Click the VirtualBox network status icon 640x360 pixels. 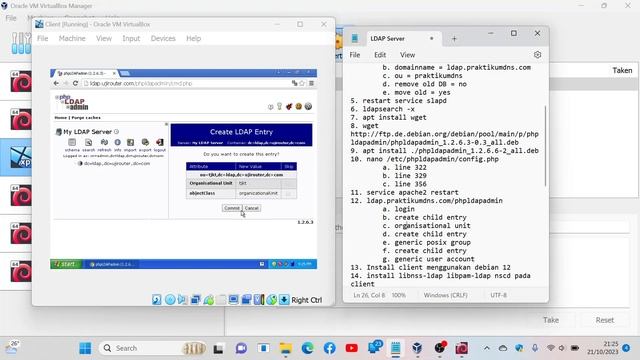point(196,300)
